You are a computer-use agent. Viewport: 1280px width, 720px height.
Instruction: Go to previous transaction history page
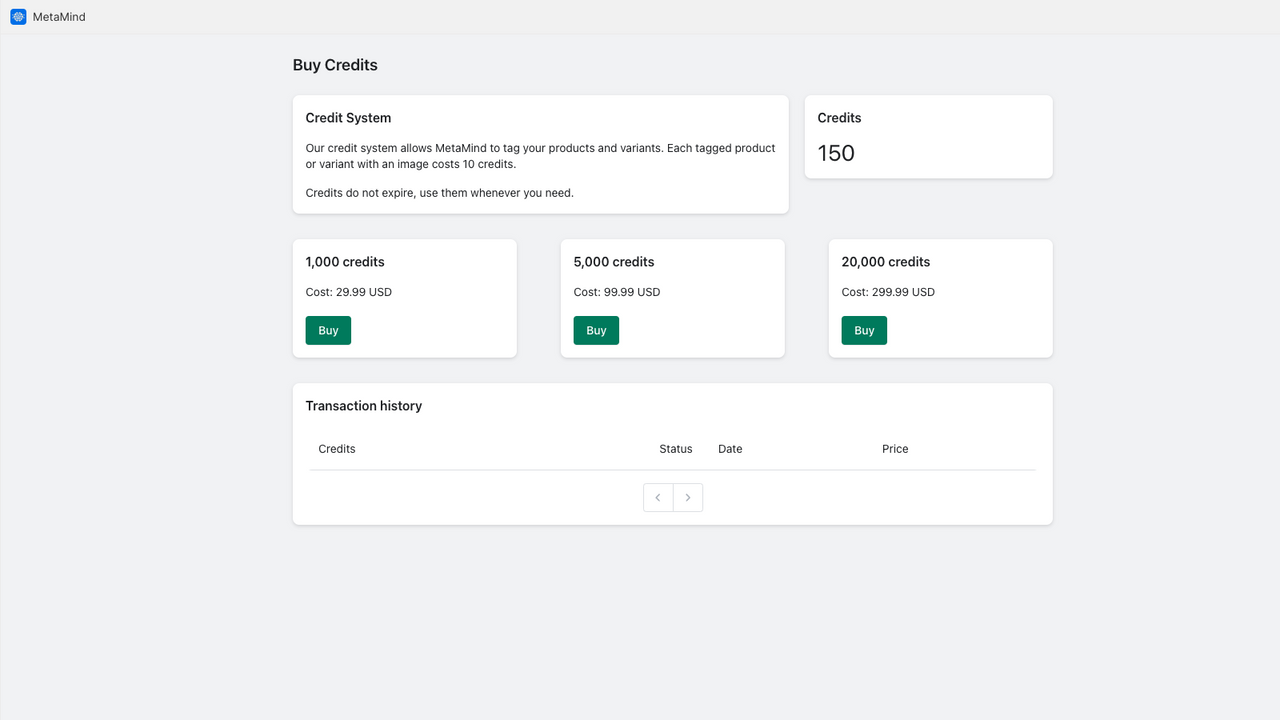[x=657, y=497]
